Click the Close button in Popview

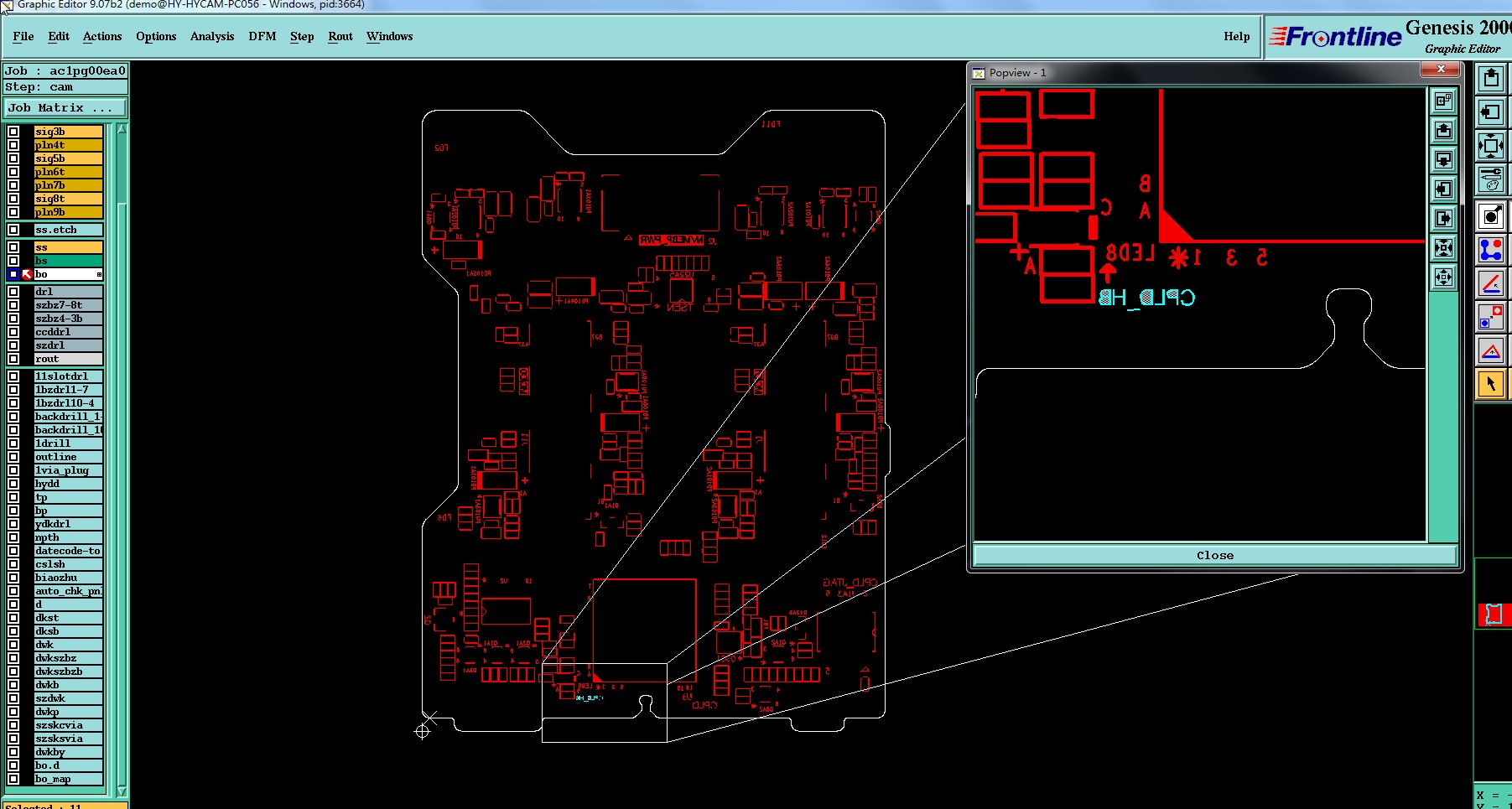tap(1215, 555)
